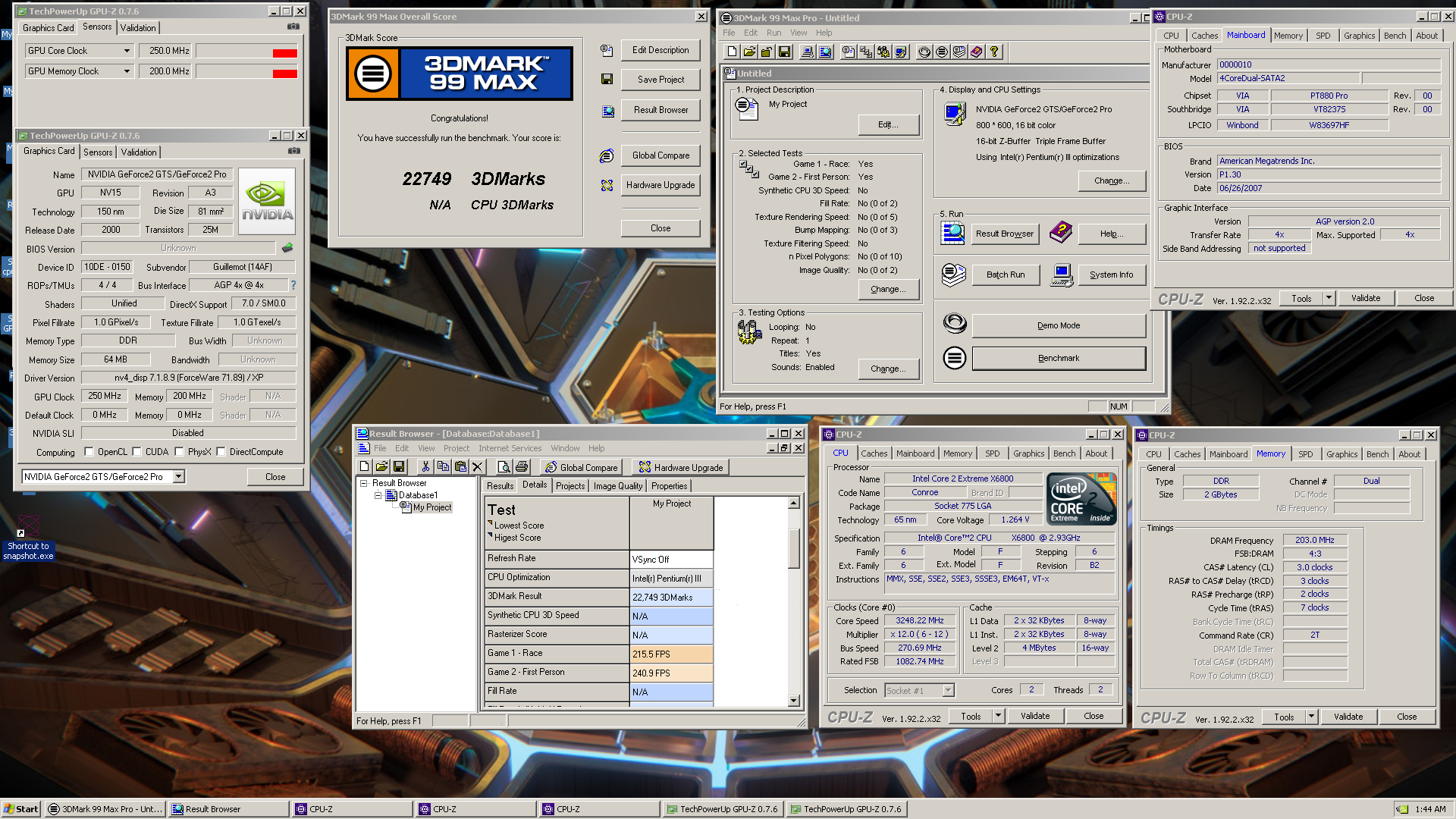Open SPD tab in CPU-Z Memory window
Screen dimensions: 1456x819
pyautogui.click(x=1305, y=454)
